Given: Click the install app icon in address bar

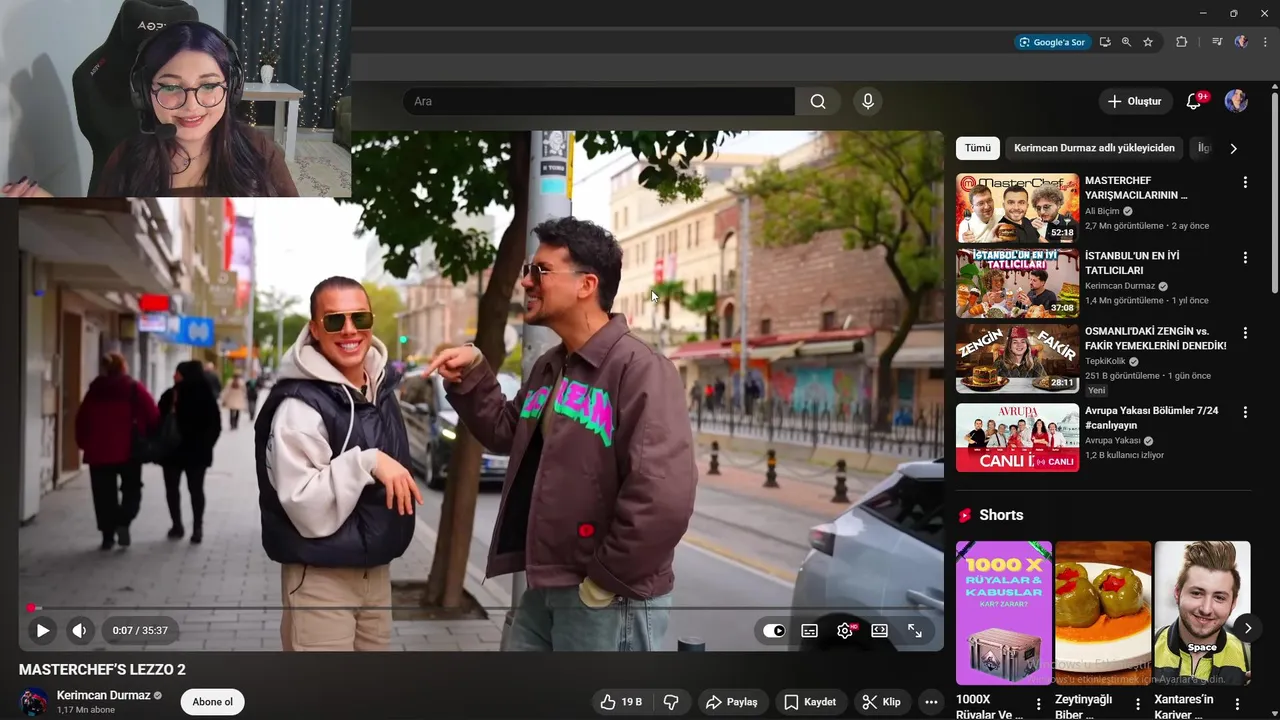Looking at the screenshot, I should (1105, 42).
